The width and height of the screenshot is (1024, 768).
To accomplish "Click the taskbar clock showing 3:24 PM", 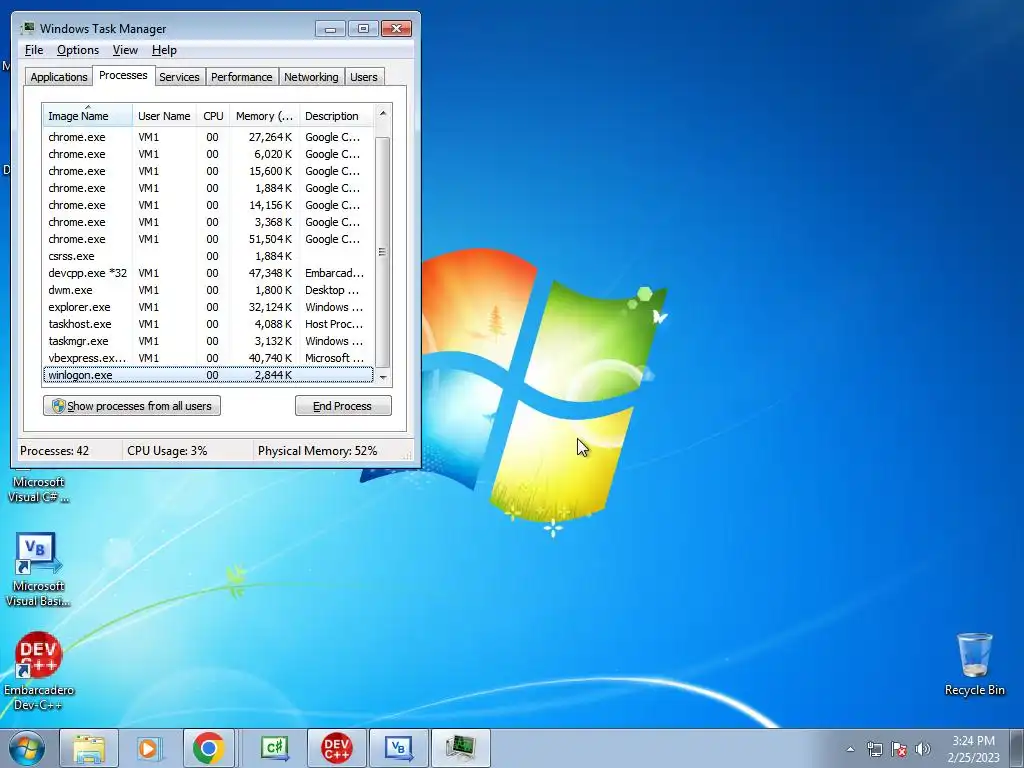I will tap(974, 749).
